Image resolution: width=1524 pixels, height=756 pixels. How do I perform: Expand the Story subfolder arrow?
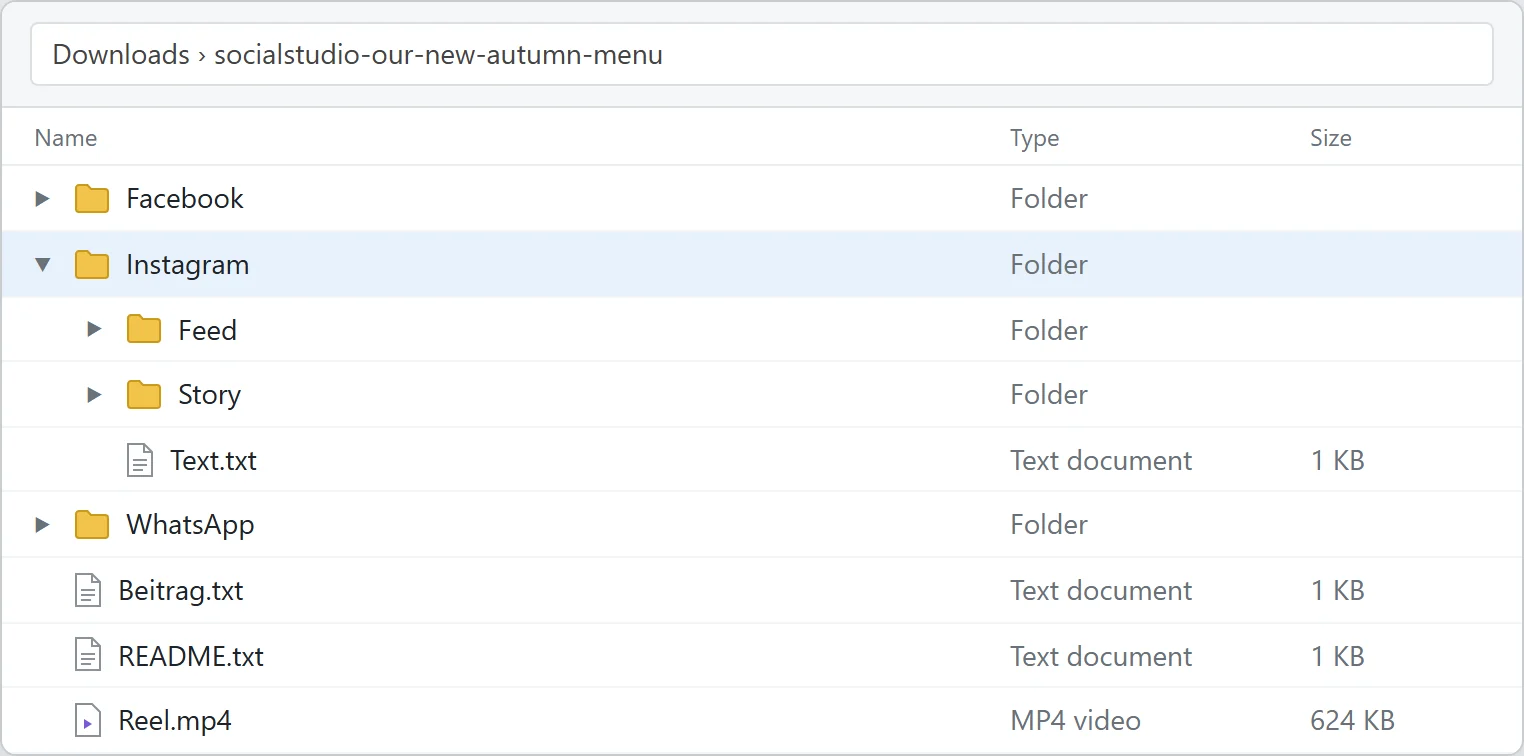(94, 394)
